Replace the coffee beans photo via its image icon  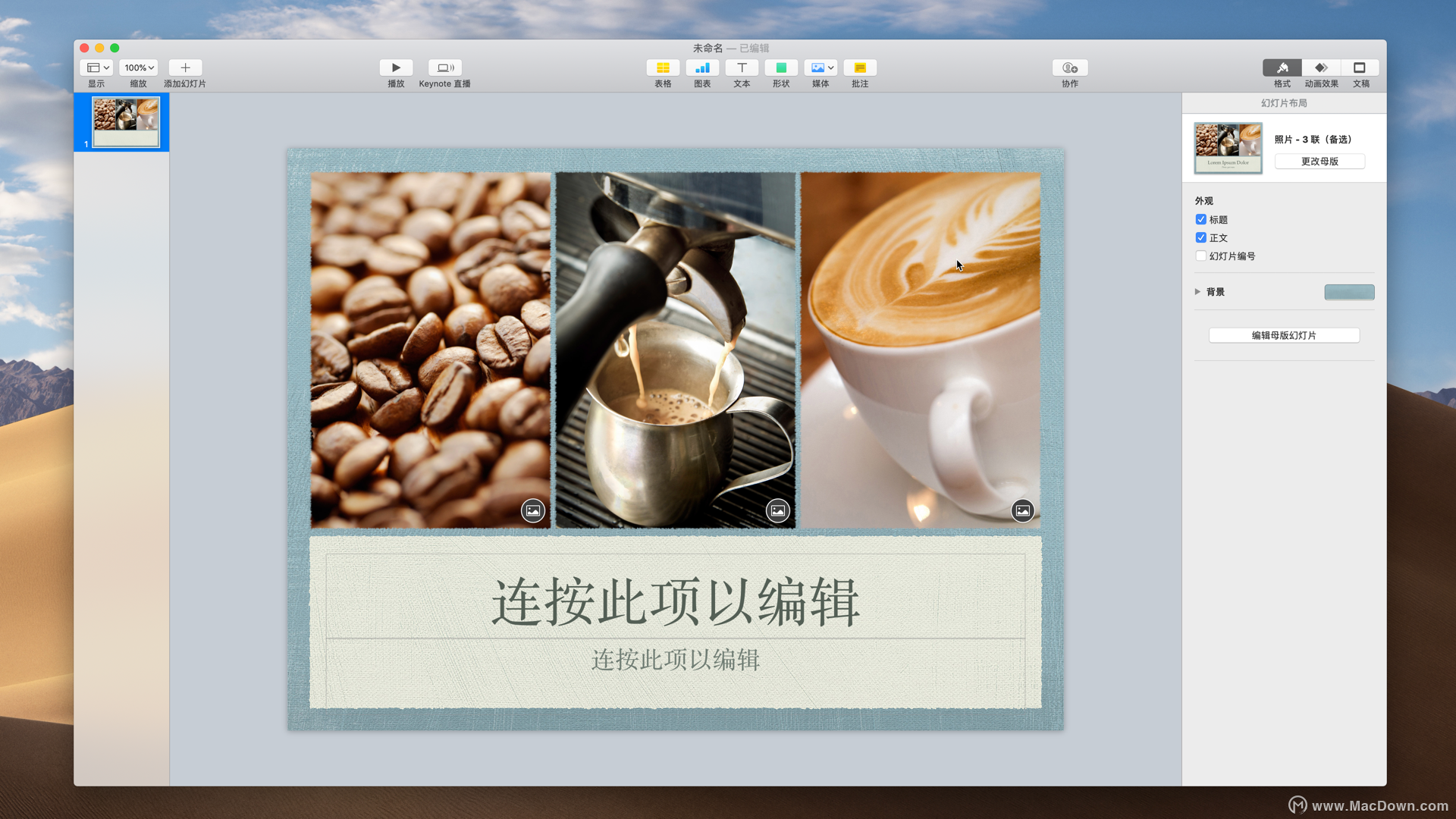tap(533, 510)
